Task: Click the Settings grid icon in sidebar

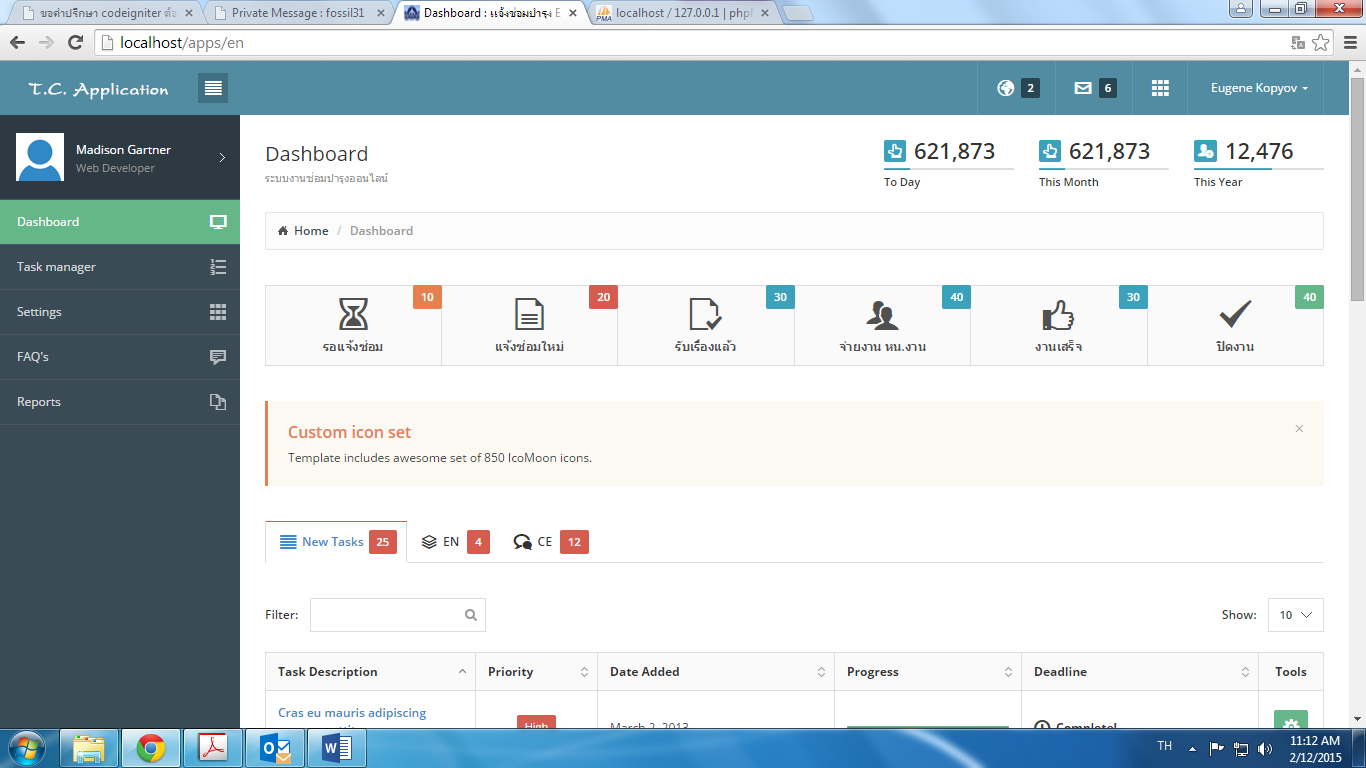Action: [218, 312]
